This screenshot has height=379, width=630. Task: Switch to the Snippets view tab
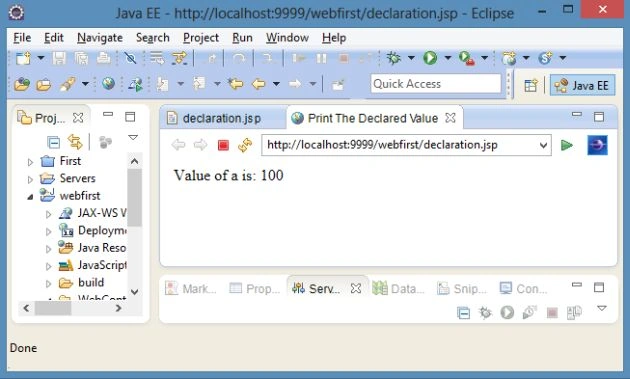pyautogui.click(x=462, y=288)
